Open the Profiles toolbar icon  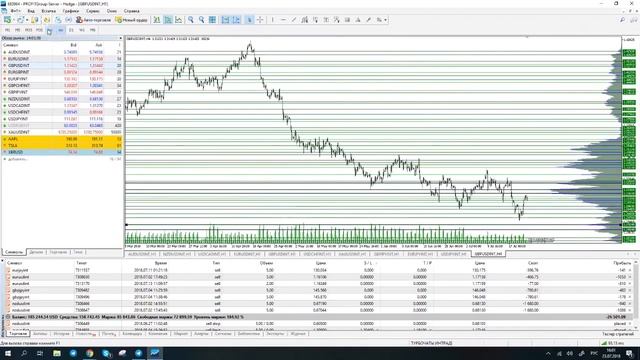tap(20, 20)
